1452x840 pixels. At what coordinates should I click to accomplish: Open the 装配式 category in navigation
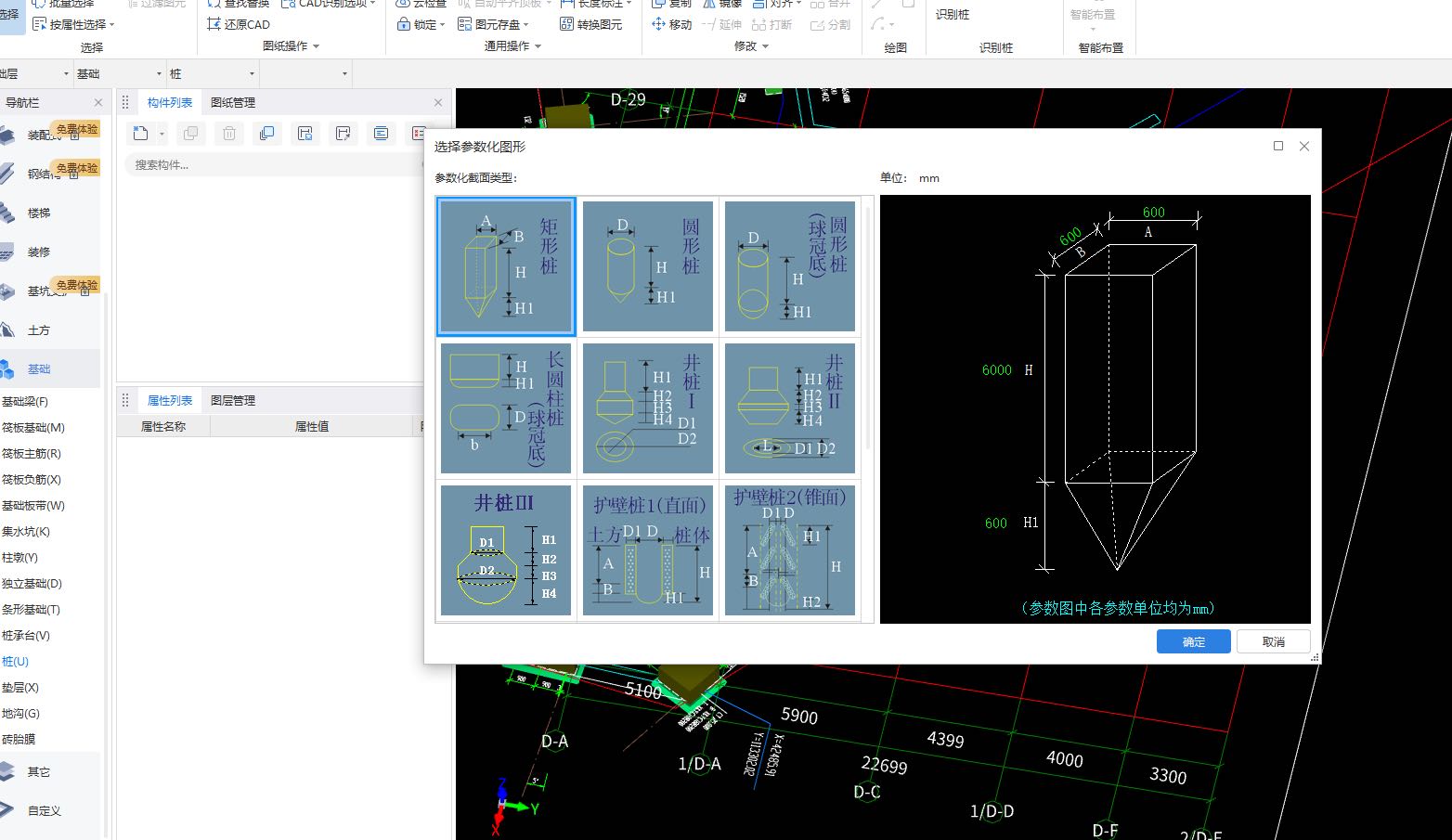(x=50, y=136)
